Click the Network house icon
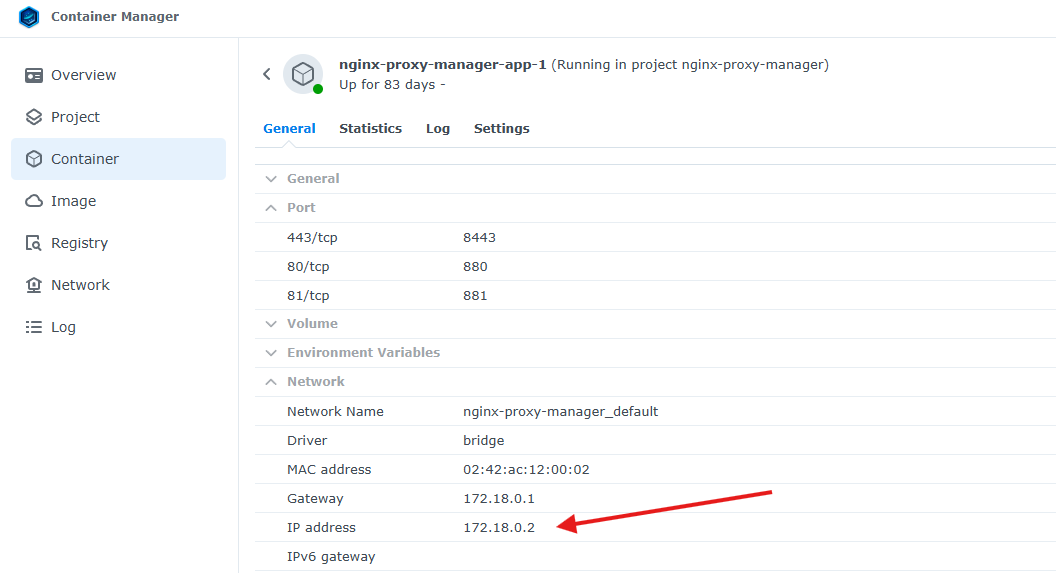The height and width of the screenshot is (573, 1056). 34,285
